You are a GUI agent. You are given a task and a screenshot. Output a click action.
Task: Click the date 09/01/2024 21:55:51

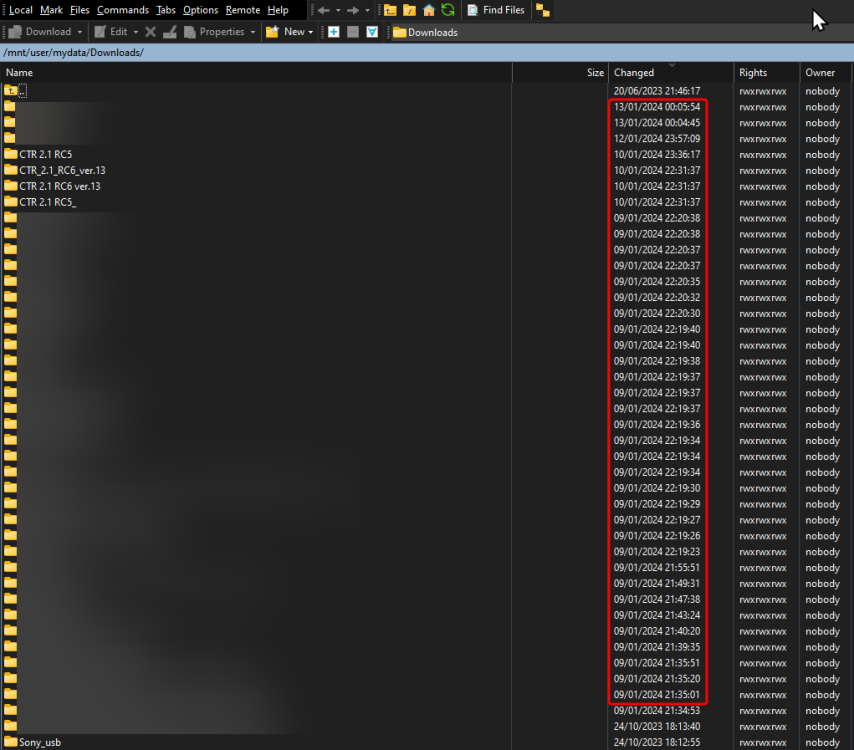tap(657, 567)
